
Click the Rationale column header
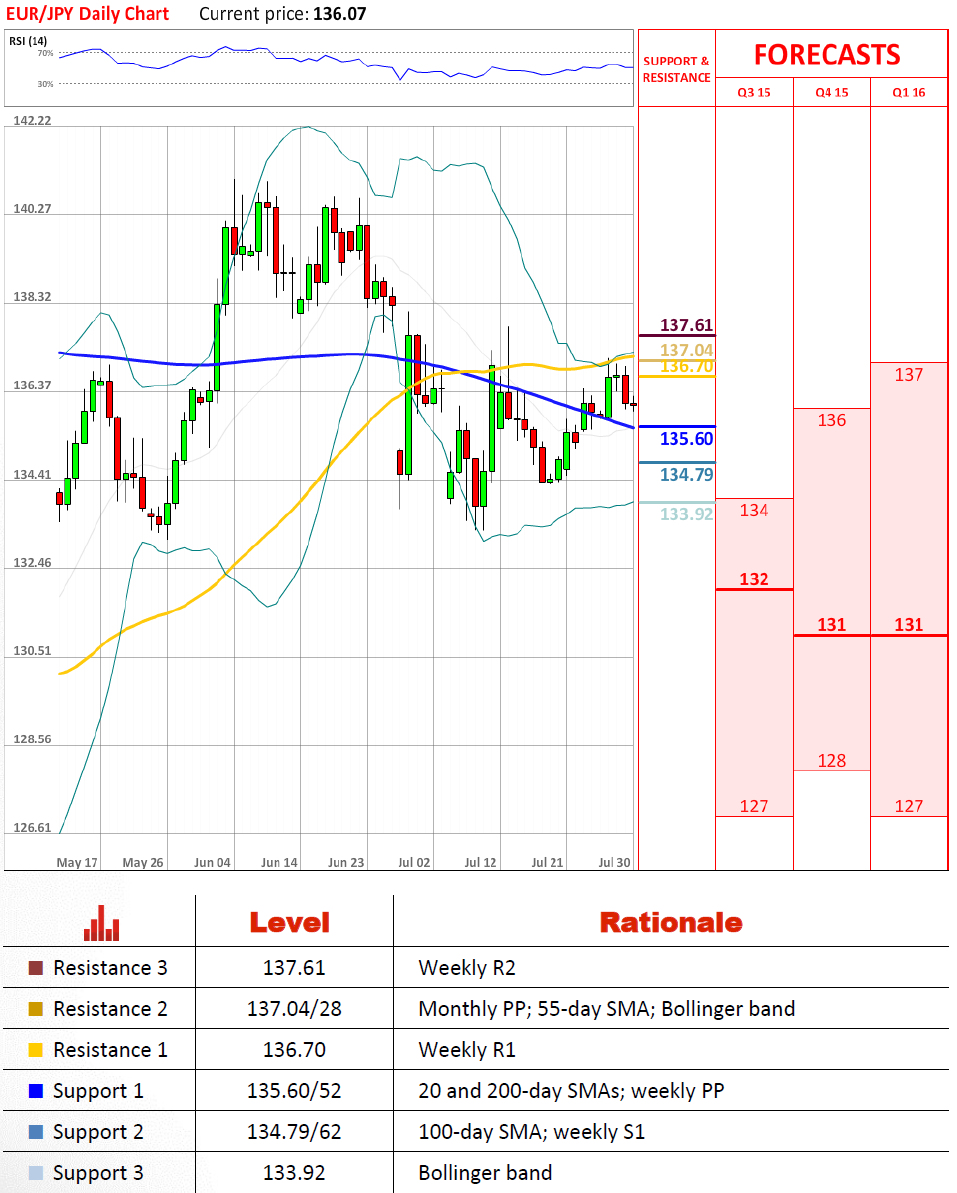(x=670, y=922)
